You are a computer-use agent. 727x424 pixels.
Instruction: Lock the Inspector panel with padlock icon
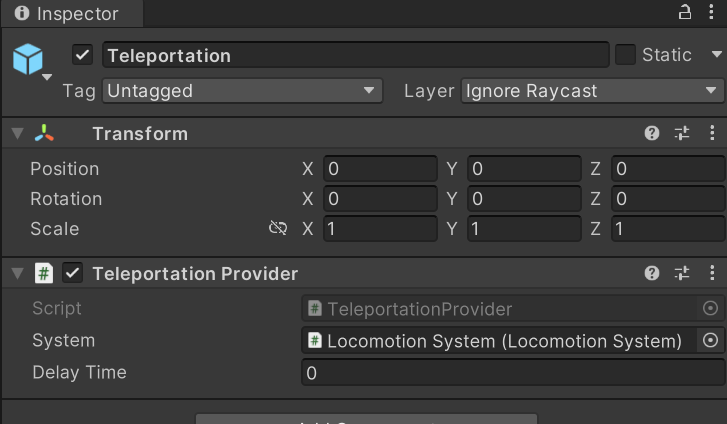pos(685,12)
